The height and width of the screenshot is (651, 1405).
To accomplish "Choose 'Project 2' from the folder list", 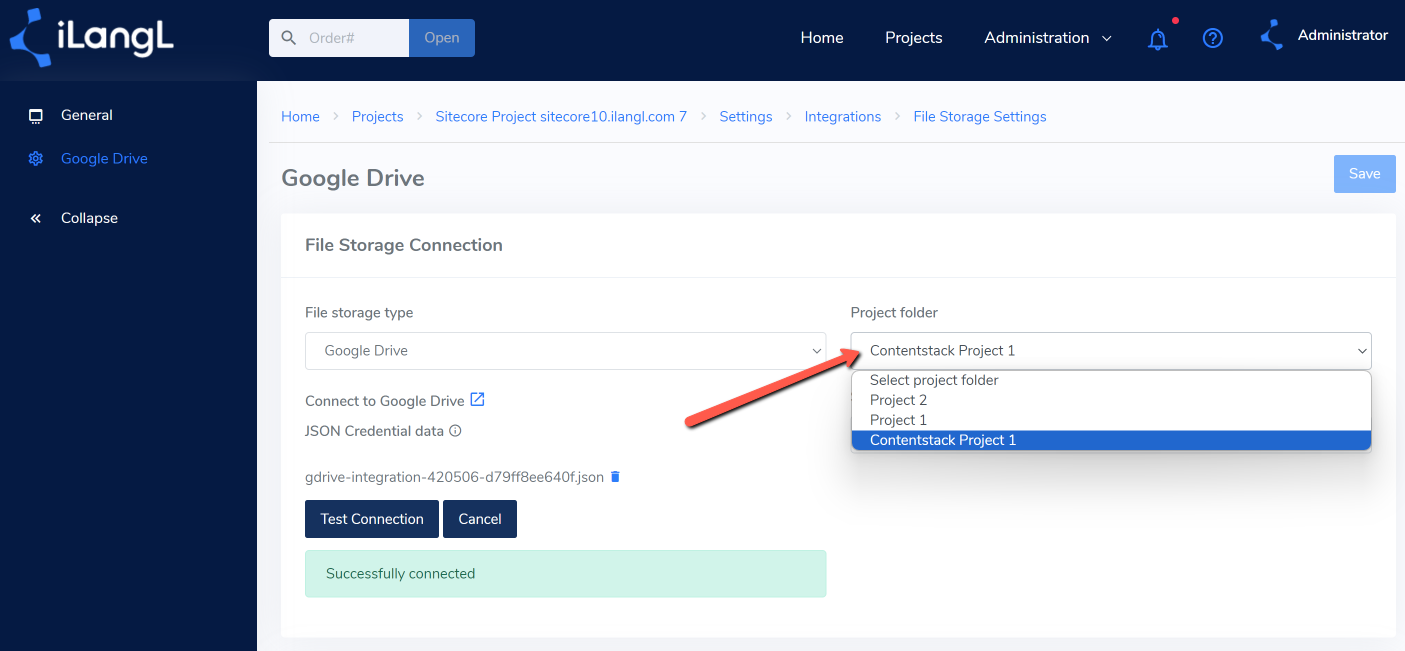I will click(1111, 400).
